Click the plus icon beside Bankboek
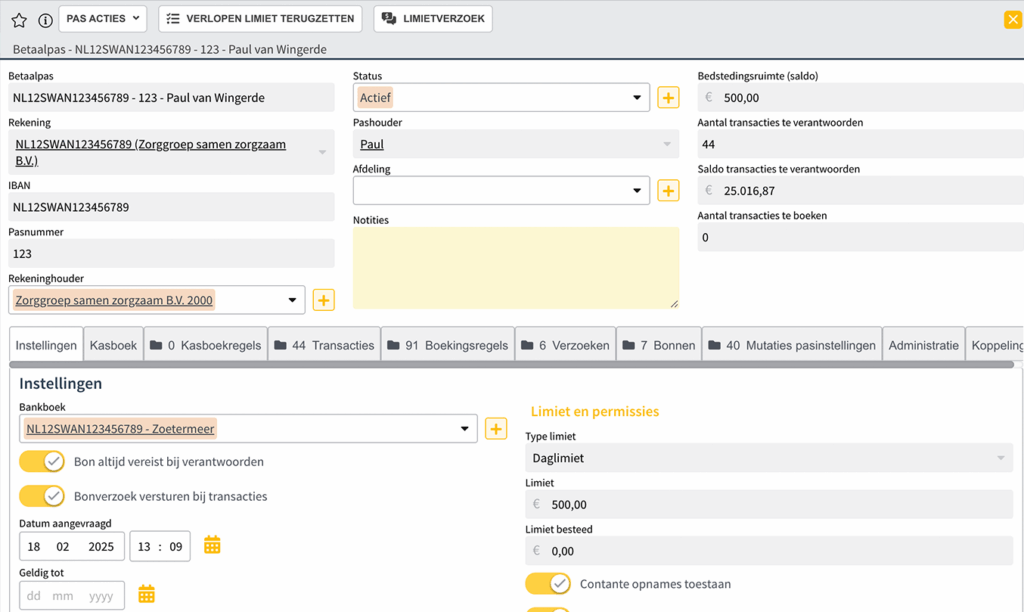Screen dimensions: 1024x612 coord(495,429)
